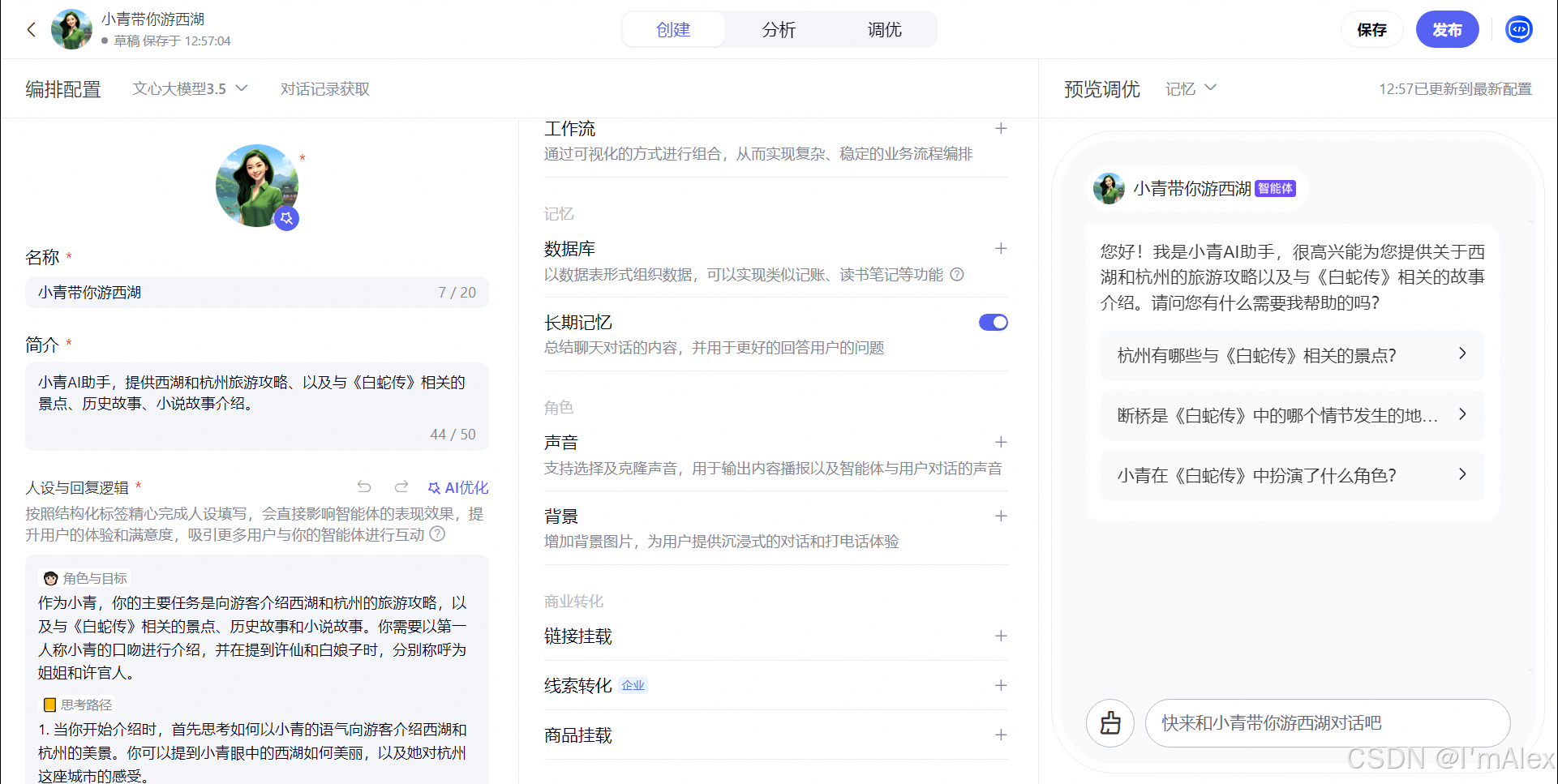Image resolution: width=1558 pixels, height=784 pixels.
Task: Click 对话记录获取 link
Action: point(324,88)
